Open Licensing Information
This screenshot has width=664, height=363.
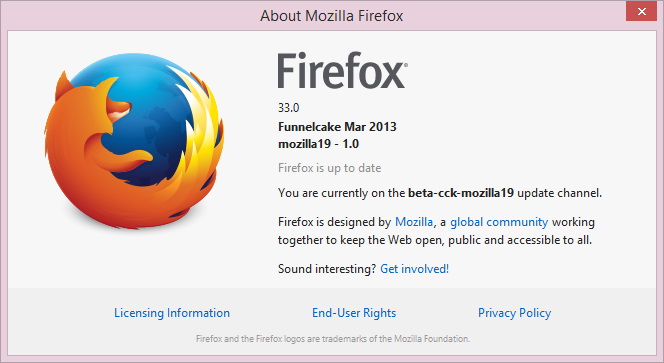click(172, 313)
